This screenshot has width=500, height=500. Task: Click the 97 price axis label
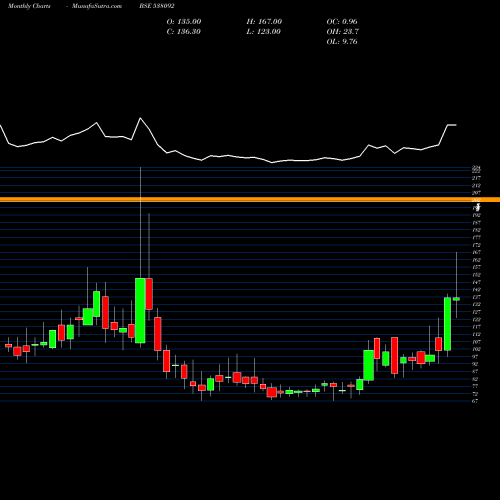point(475,357)
